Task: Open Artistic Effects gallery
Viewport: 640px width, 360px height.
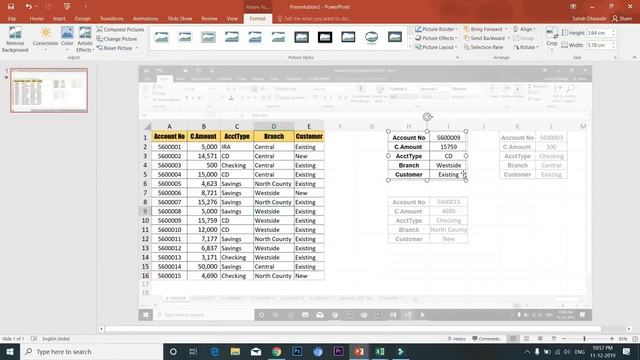Action: tap(85, 40)
